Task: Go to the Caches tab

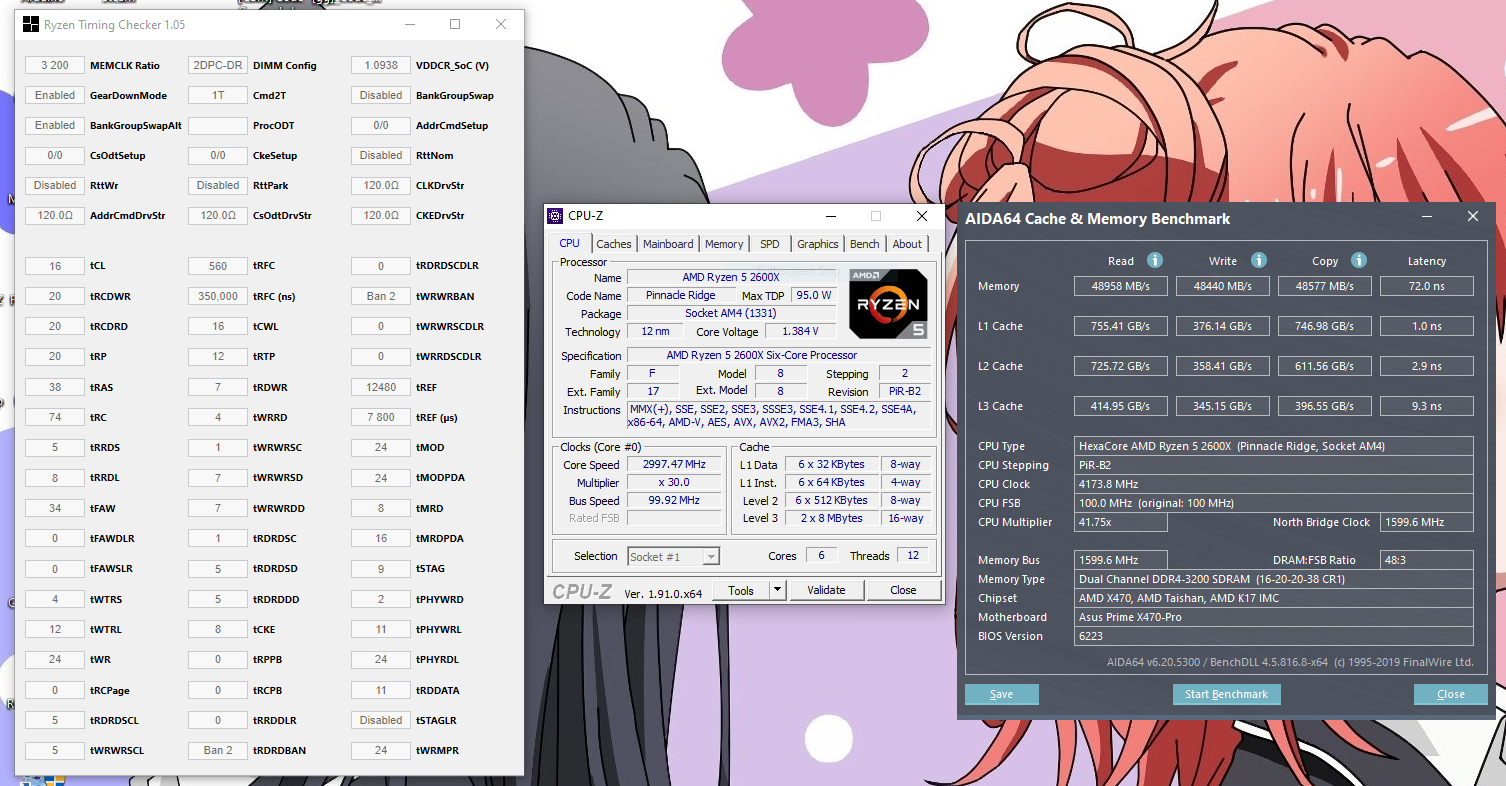Action: click(614, 244)
